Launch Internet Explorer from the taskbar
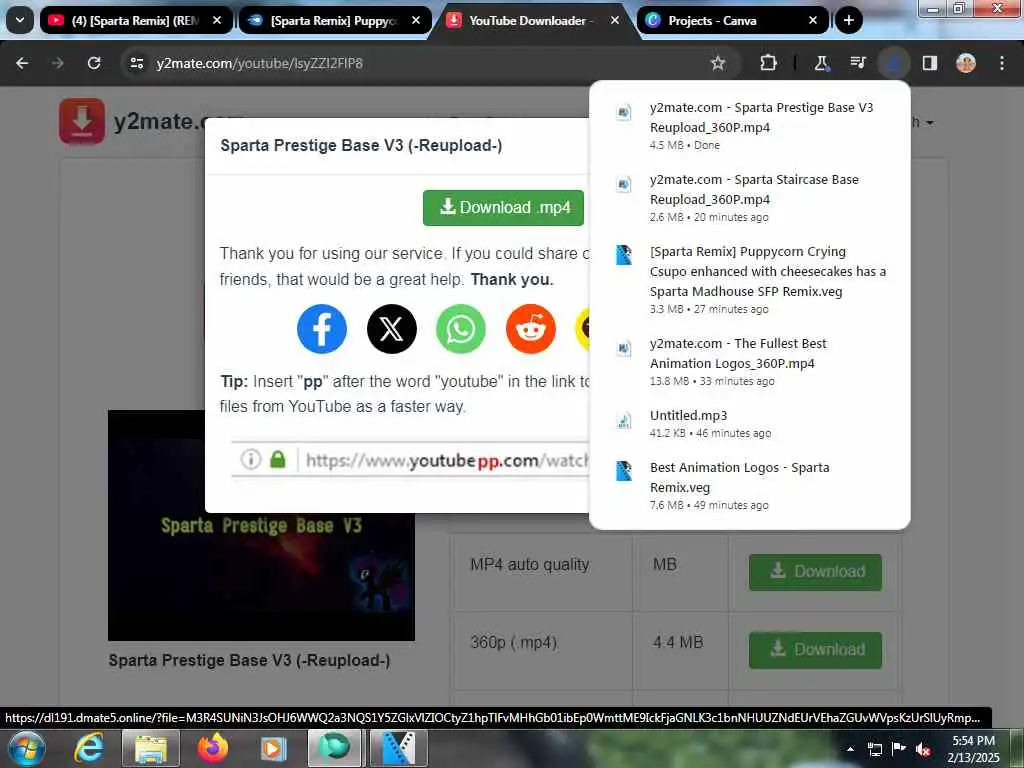The image size is (1024, 768). (89, 748)
